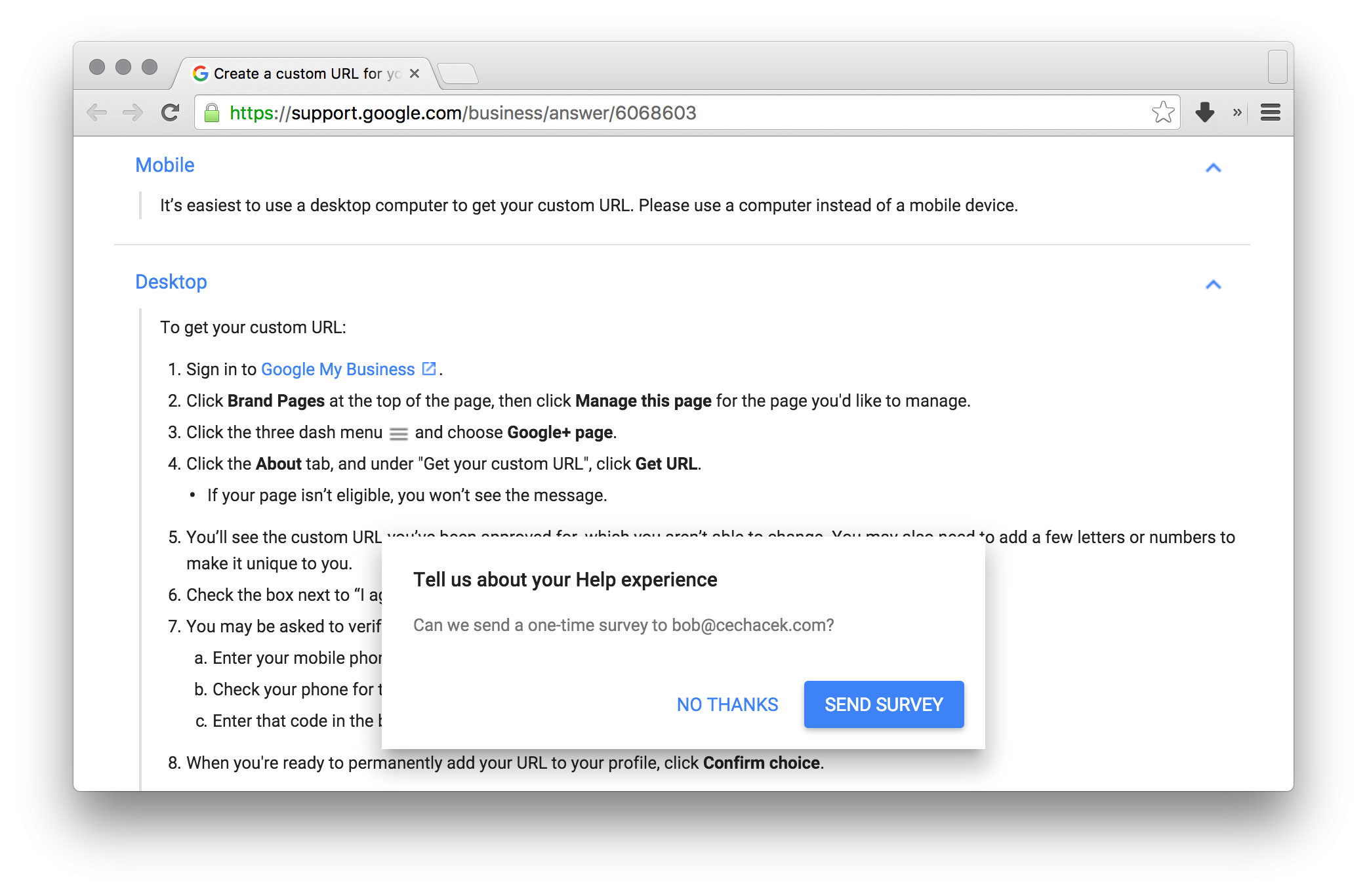Screen dimensions: 1367x896
Task: Open a new empty tab
Action: [x=458, y=73]
